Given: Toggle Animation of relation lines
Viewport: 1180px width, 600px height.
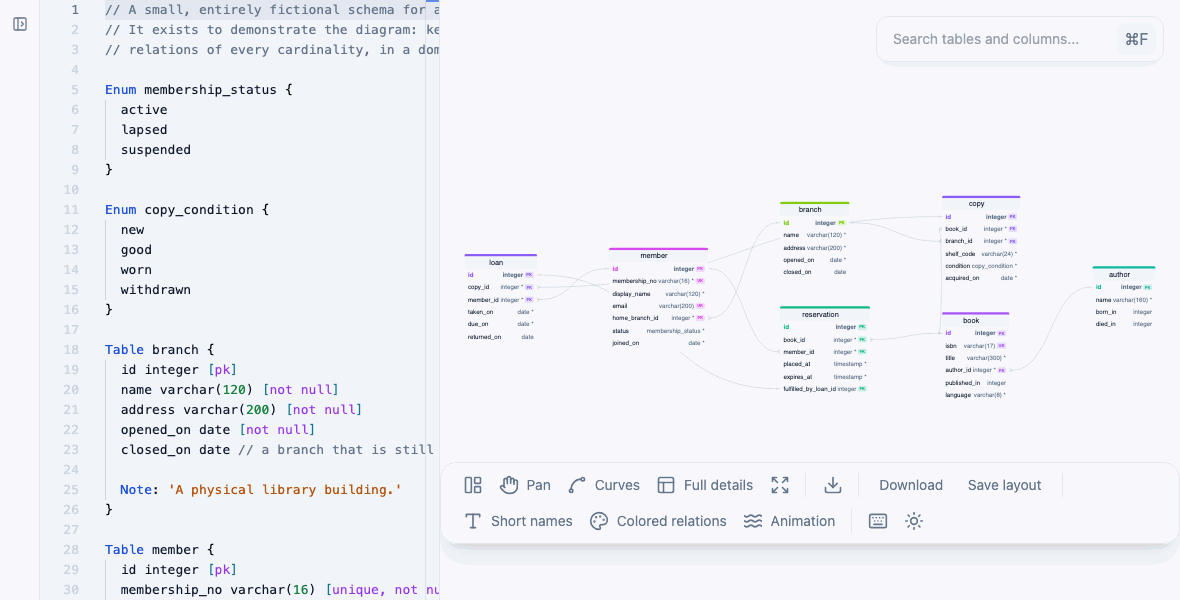Looking at the screenshot, I should coord(789,521).
